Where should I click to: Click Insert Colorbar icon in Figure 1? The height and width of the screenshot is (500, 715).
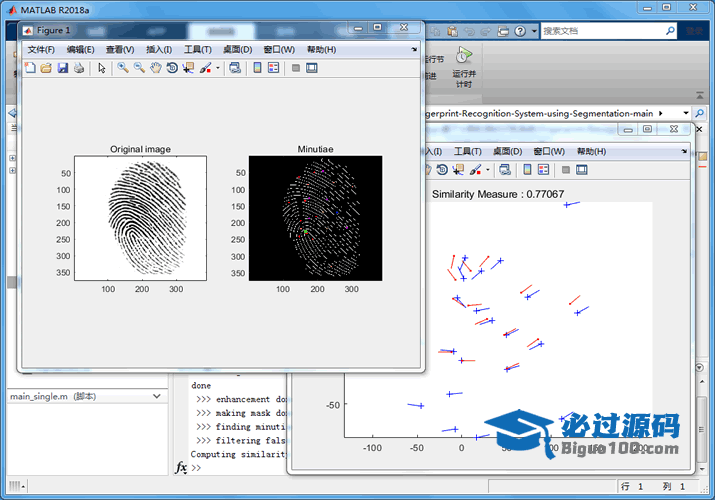coord(257,68)
